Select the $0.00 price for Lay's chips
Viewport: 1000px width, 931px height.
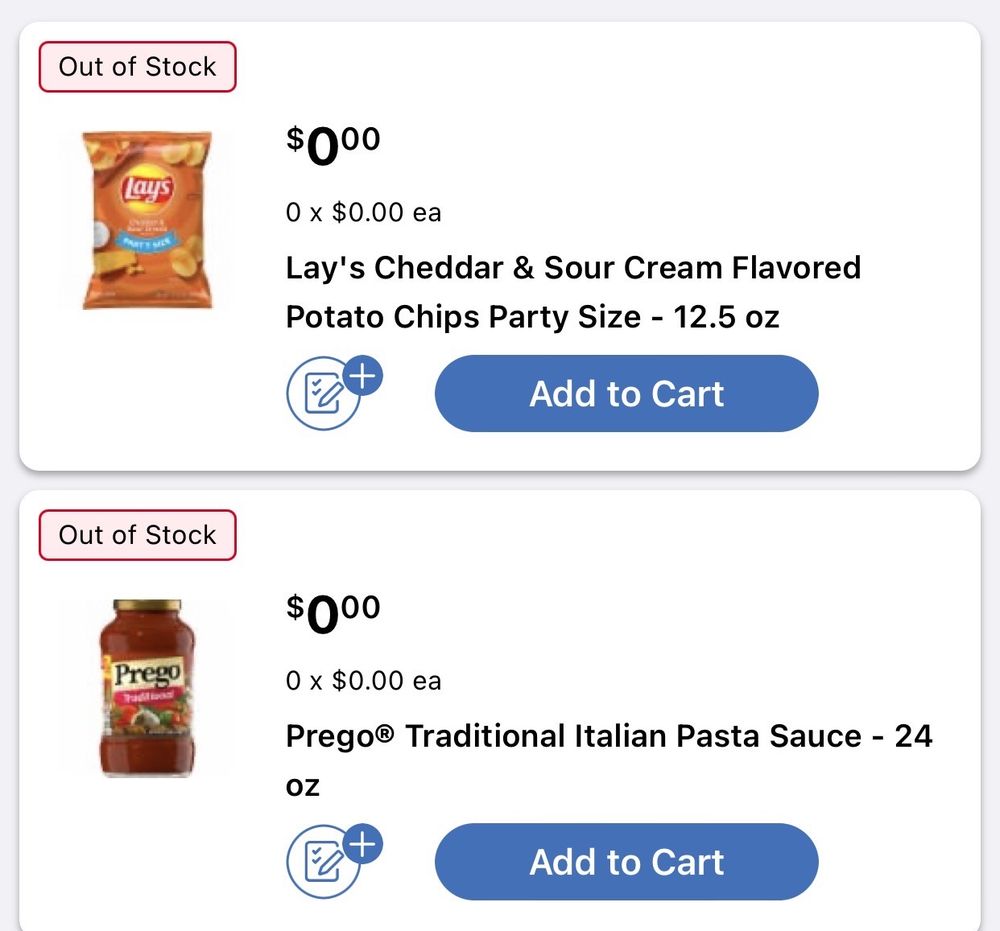click(333, 144)
